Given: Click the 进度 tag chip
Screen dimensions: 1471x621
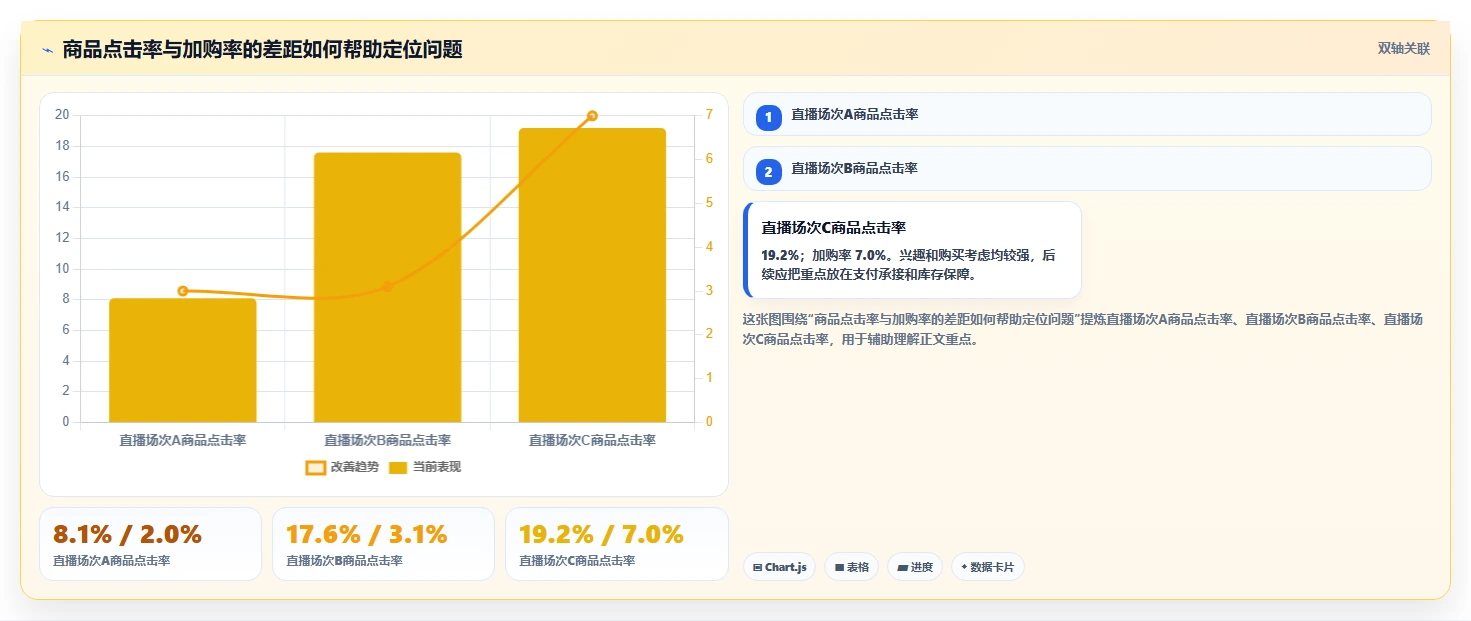Looking at the screenshot, I should [x=915, y=567].
